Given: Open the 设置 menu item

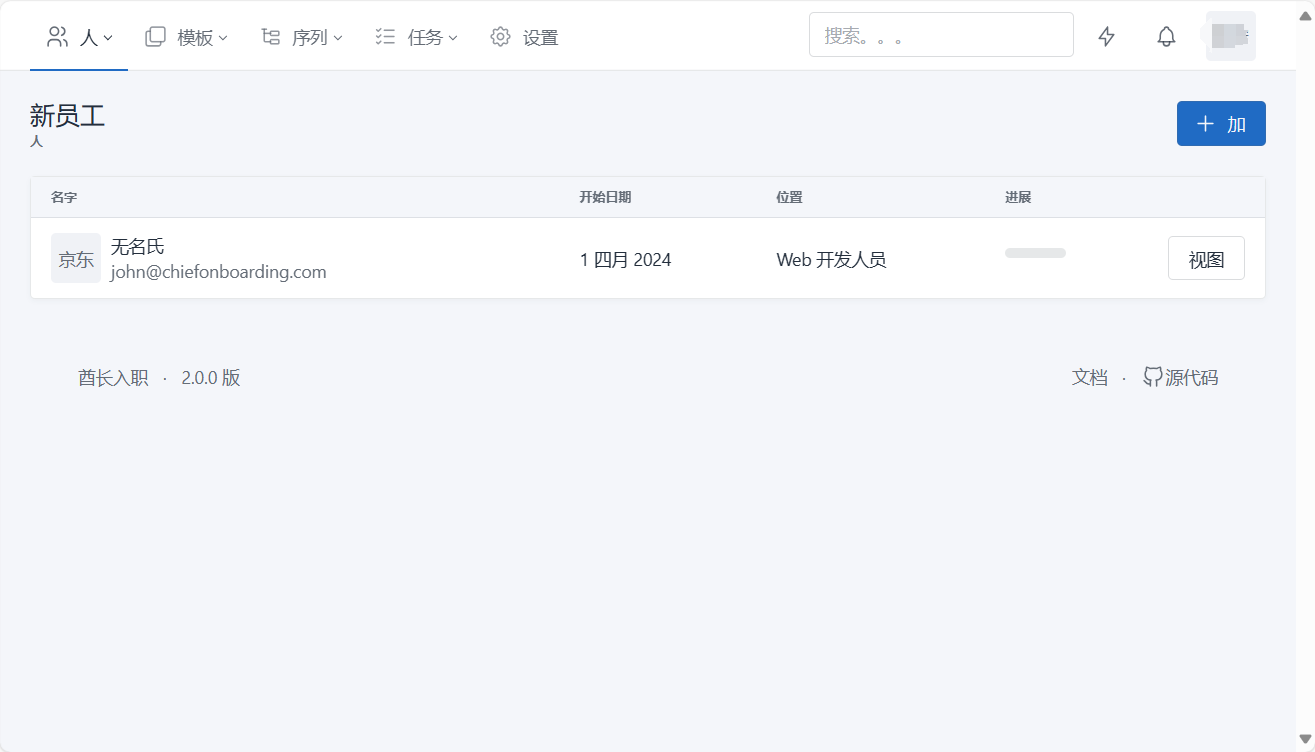Looking at the screenshot, I should [x=540, y=38].
